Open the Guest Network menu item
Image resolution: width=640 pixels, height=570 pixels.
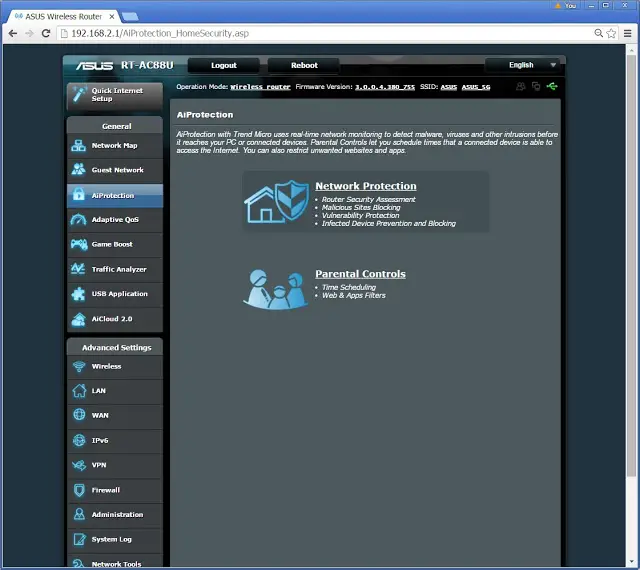[115, 170]
